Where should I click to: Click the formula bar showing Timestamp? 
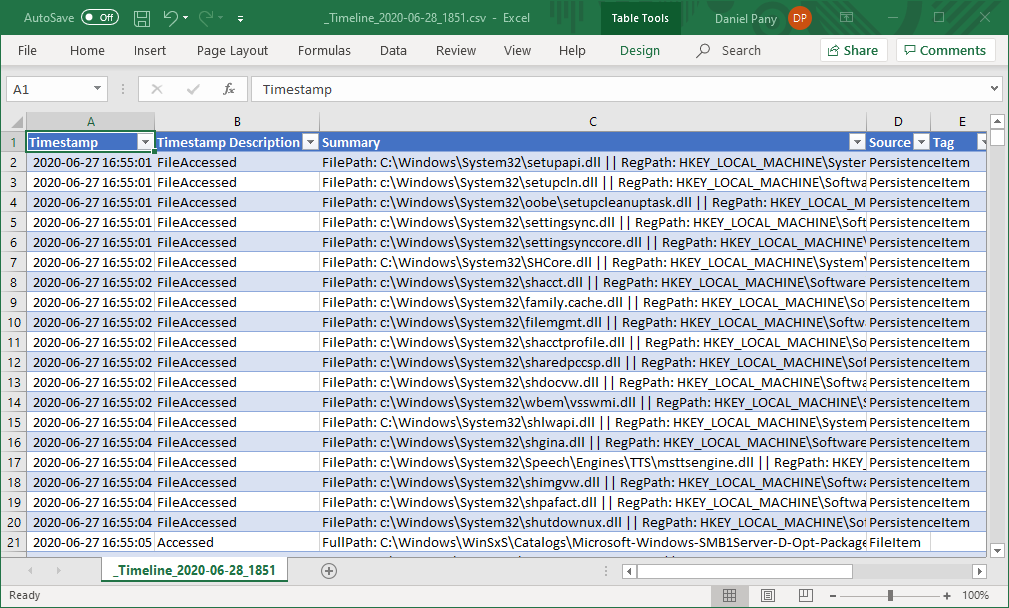click(618, 89)
